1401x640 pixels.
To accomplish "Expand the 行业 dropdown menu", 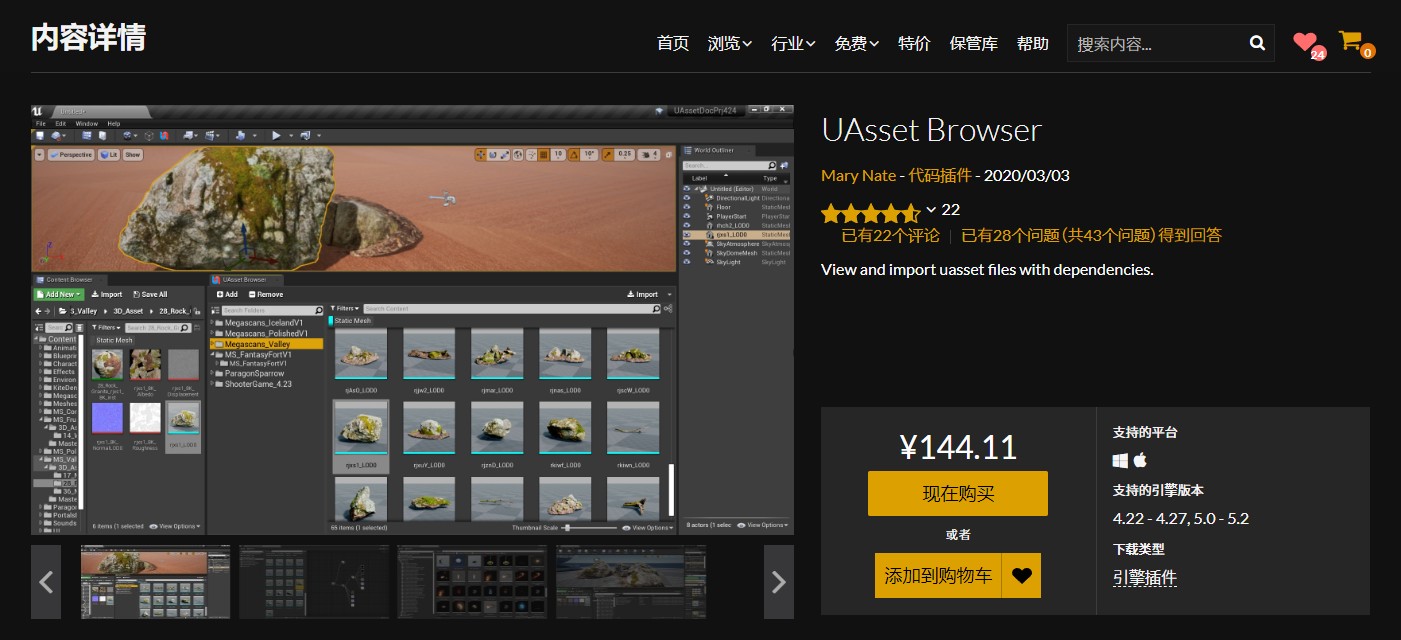I will coord(793,43).
